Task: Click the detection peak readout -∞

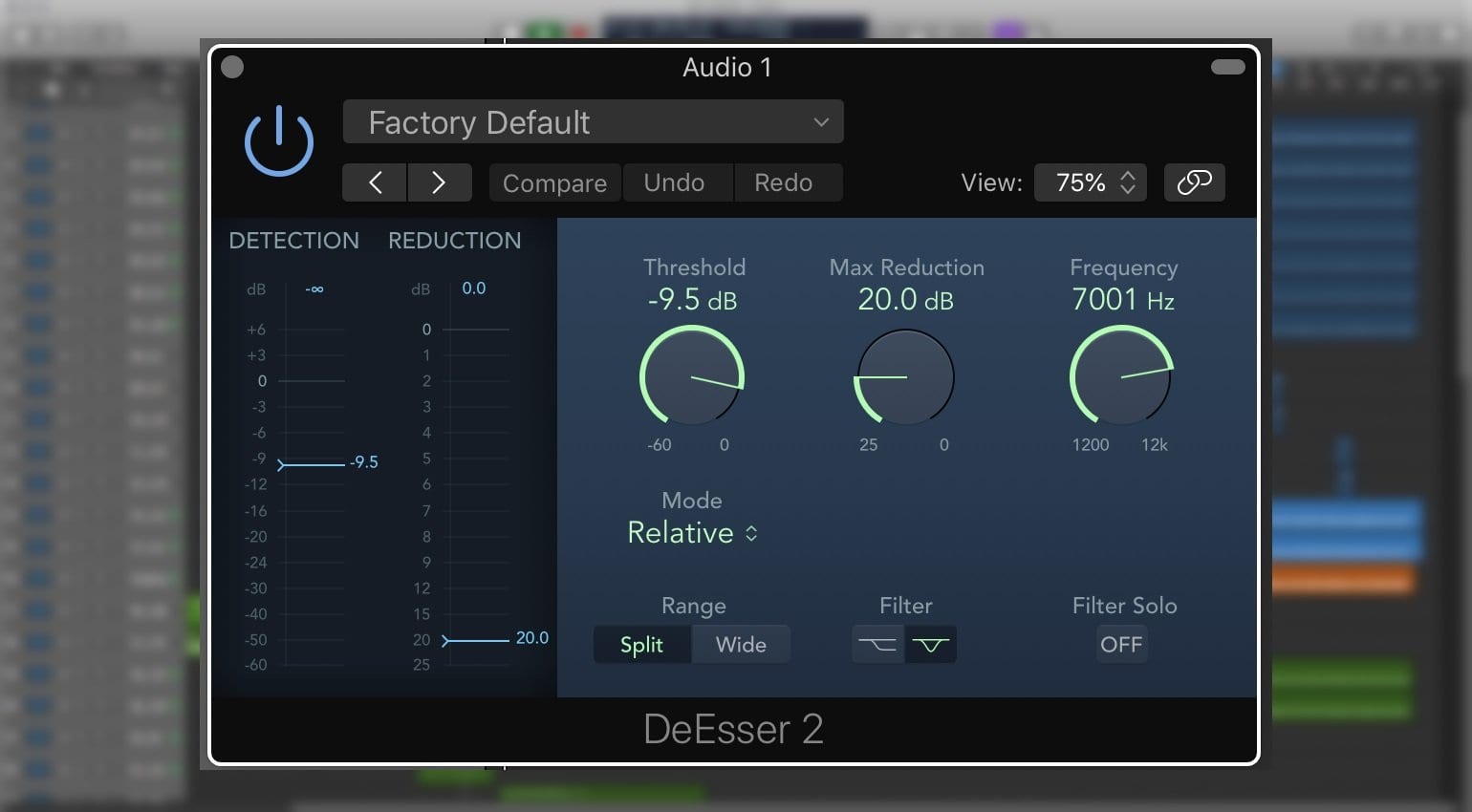Action: coord(314,288)
